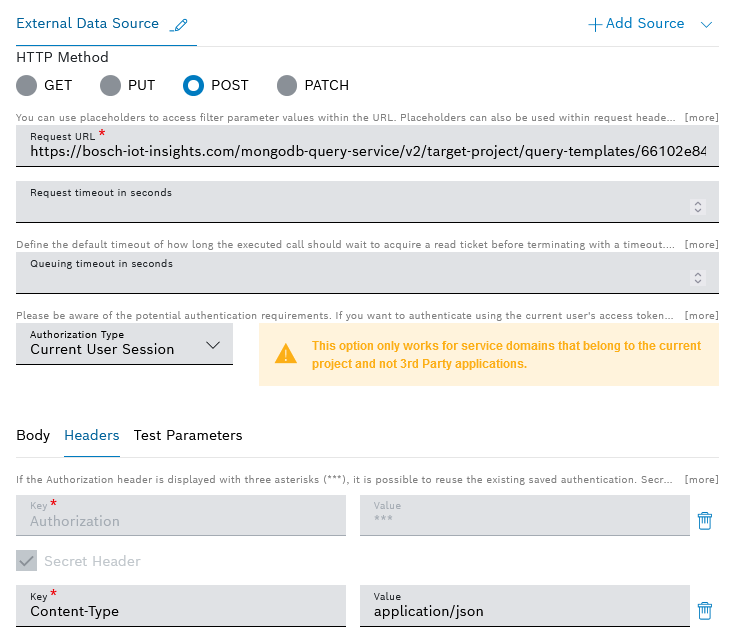Screen dimensions: 733x637
Task: Switch to the Test Parameters tab
Action: coord(188,435)
